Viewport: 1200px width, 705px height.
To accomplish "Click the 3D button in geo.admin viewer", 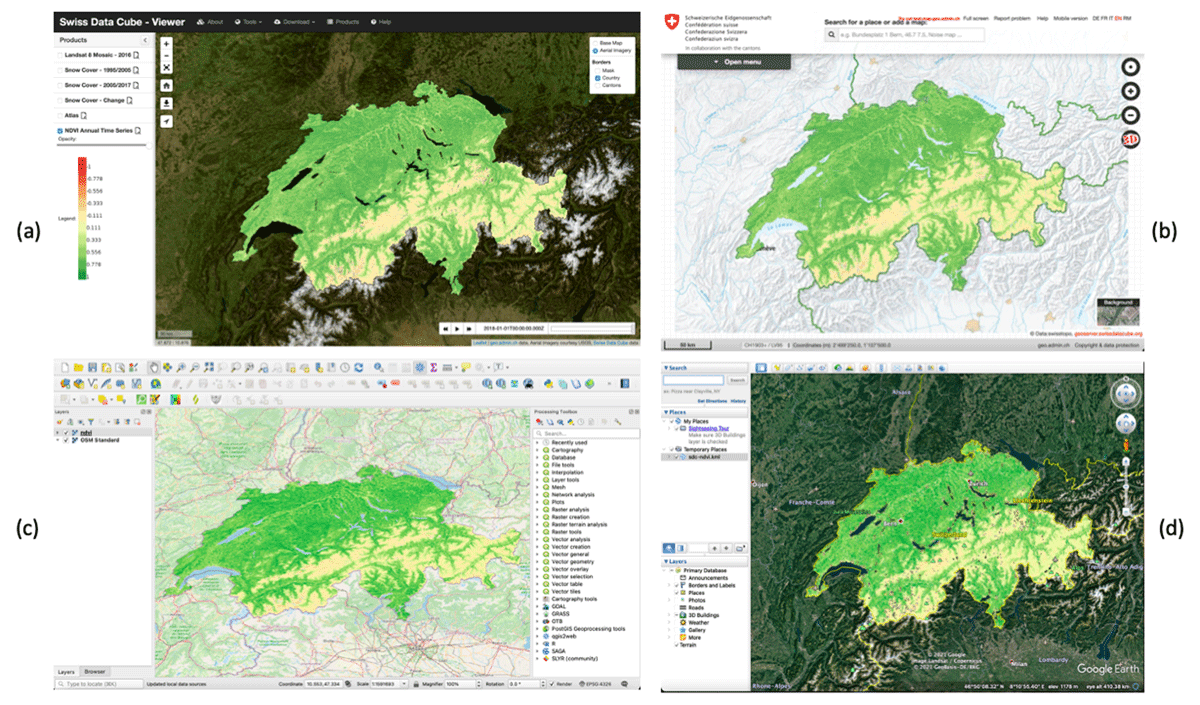I will tap(1132, 139).
